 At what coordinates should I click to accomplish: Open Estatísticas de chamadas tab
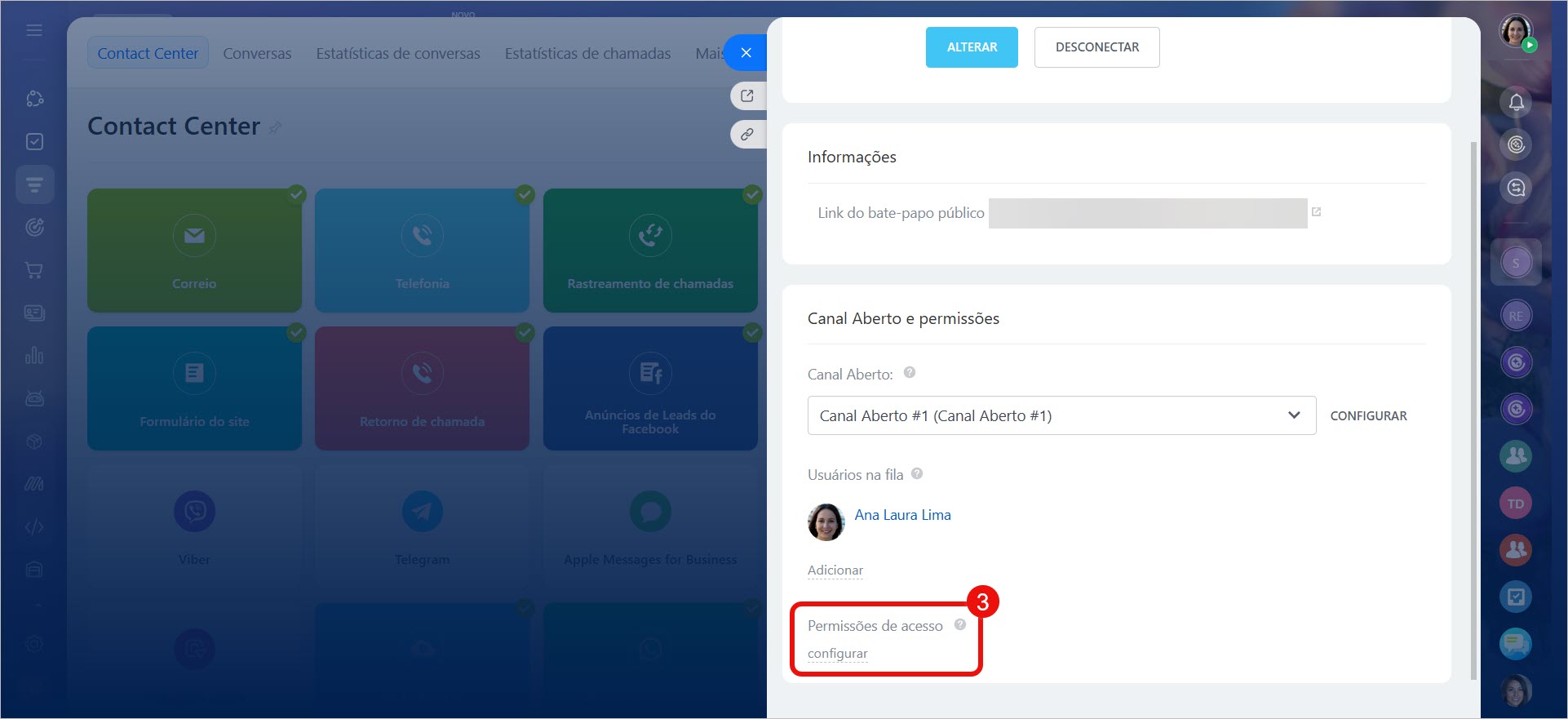[587, 54]
